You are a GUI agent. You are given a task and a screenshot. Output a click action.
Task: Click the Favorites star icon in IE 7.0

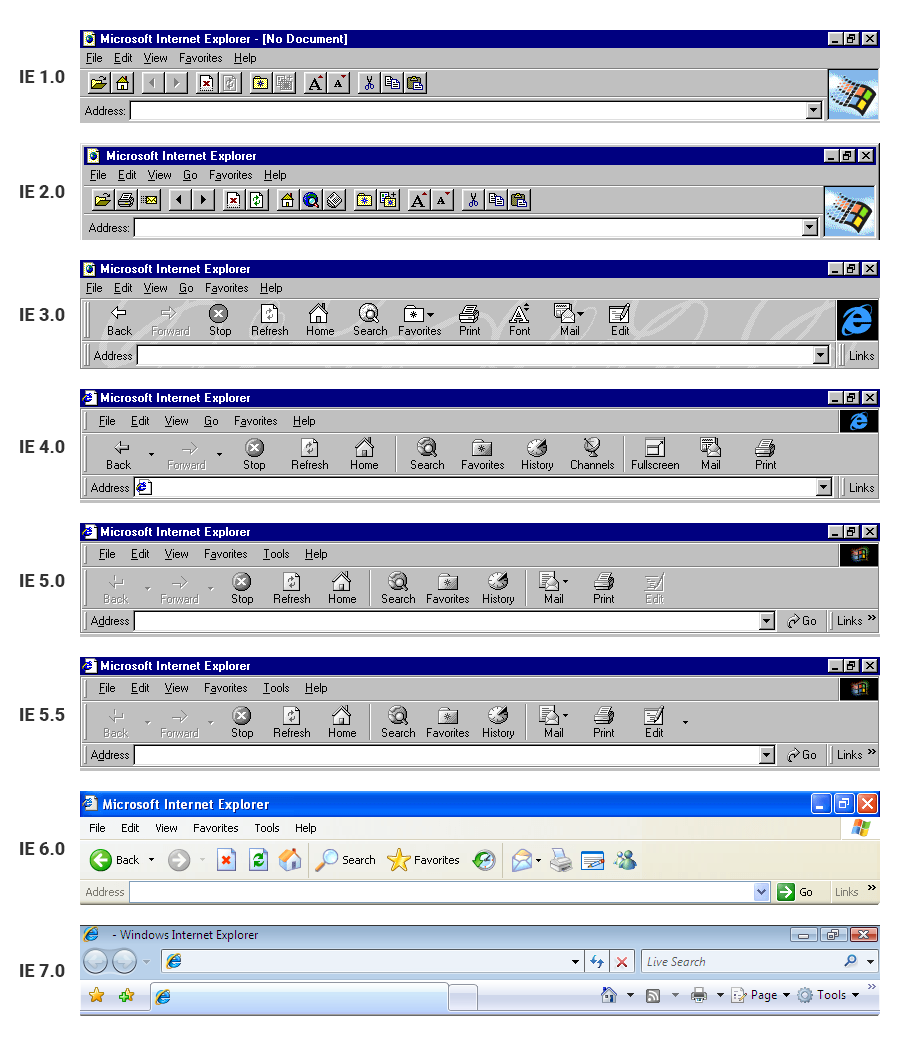click(97, 995)
